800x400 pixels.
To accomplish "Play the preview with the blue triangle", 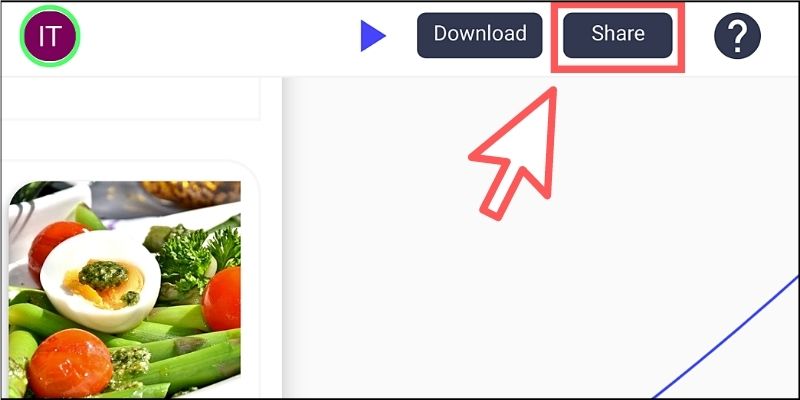I will coord(373,36).
